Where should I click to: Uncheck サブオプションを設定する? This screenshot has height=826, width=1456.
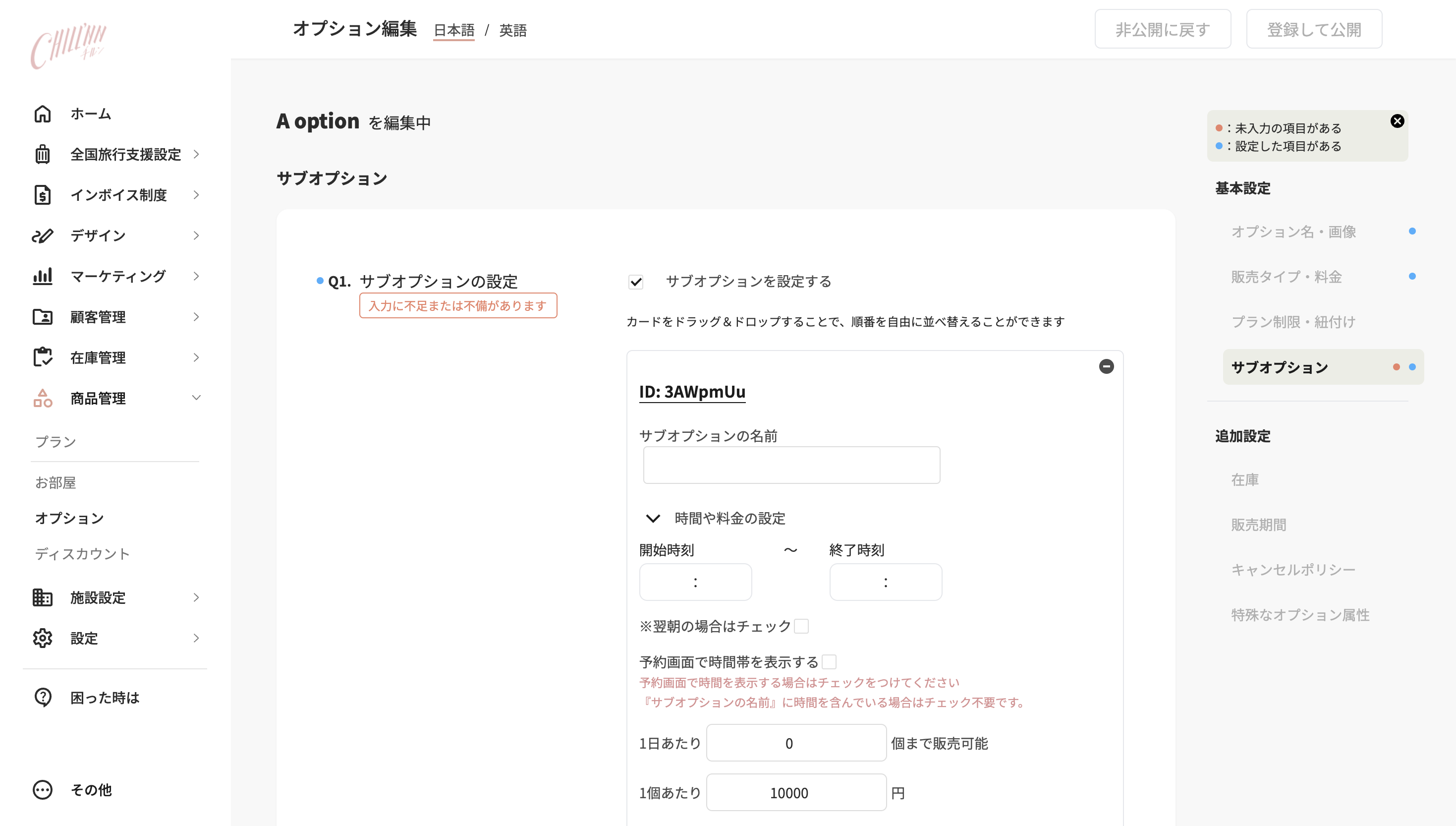(636, 282)
